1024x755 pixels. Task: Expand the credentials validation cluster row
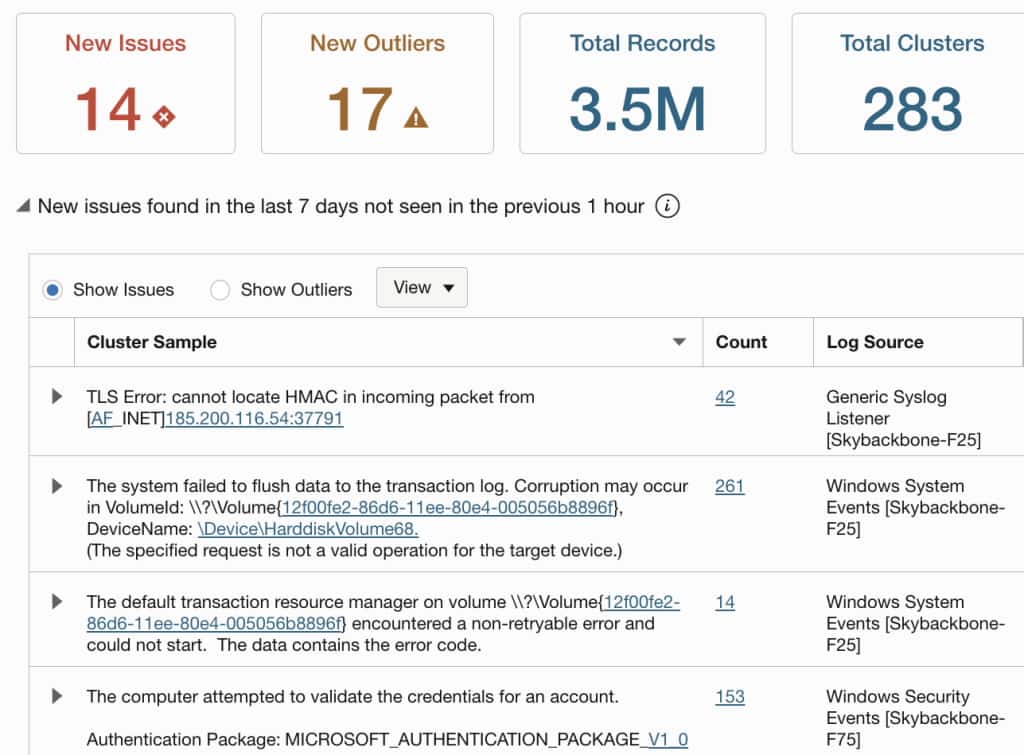(55, 697)
